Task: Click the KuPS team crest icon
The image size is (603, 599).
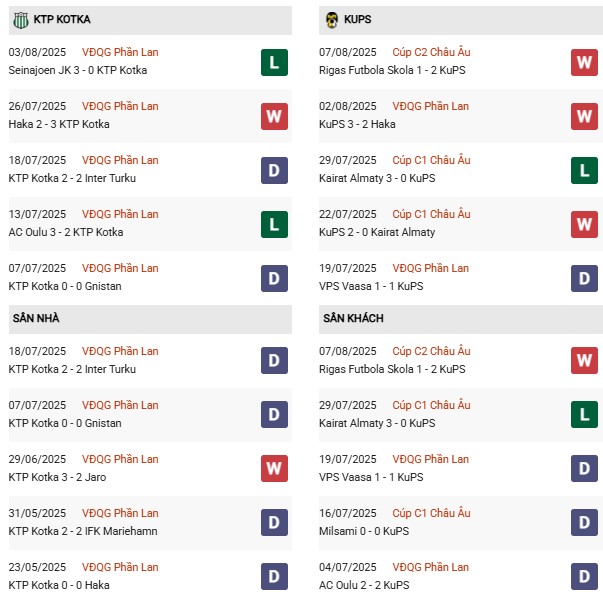Action: [331, 20]
